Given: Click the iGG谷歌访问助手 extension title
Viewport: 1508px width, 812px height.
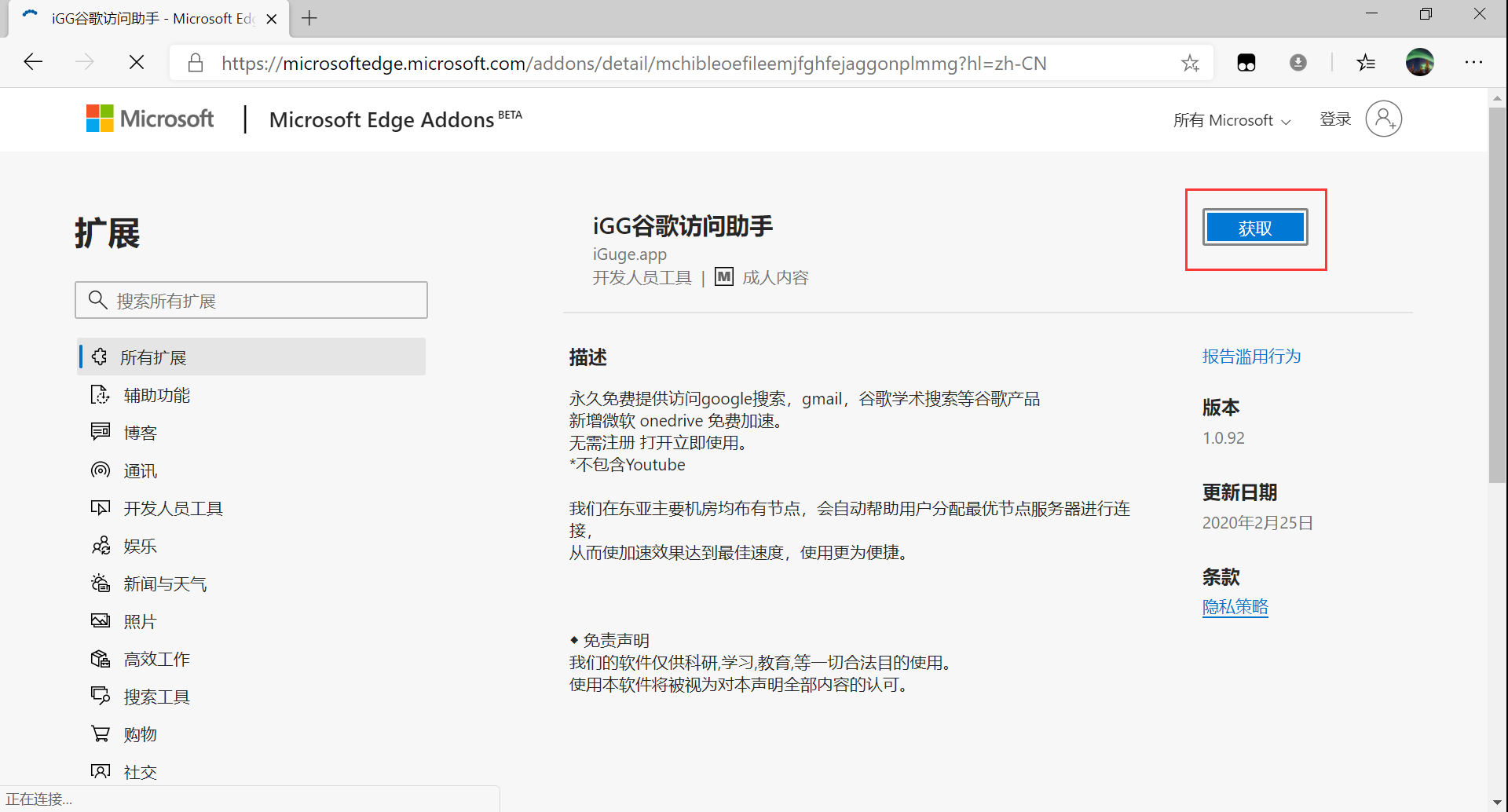Looking at the screenshot, I should [x=683, y=226].
